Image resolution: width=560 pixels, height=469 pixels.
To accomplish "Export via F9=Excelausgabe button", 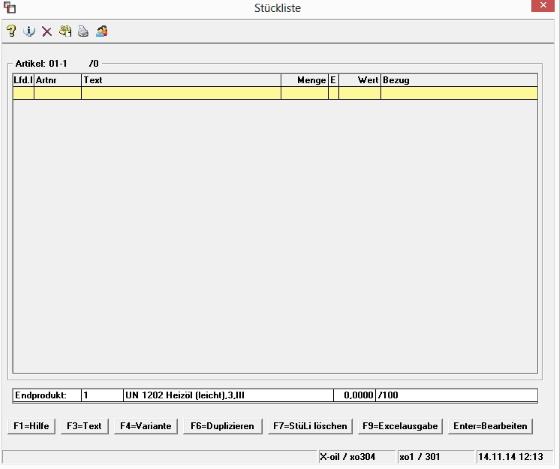I will click(400, 426).
